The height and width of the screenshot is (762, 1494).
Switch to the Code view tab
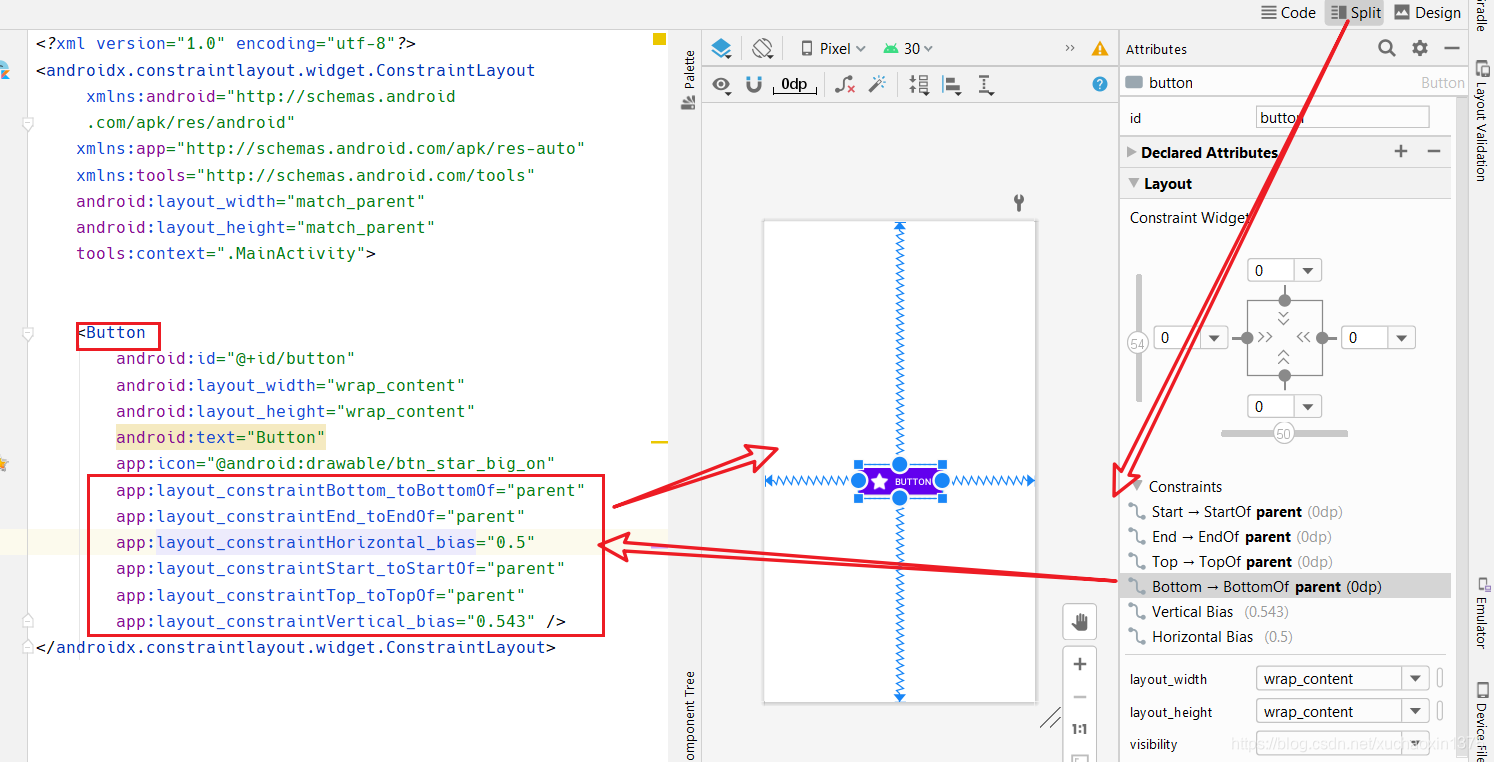click(x=1288, y=12)
